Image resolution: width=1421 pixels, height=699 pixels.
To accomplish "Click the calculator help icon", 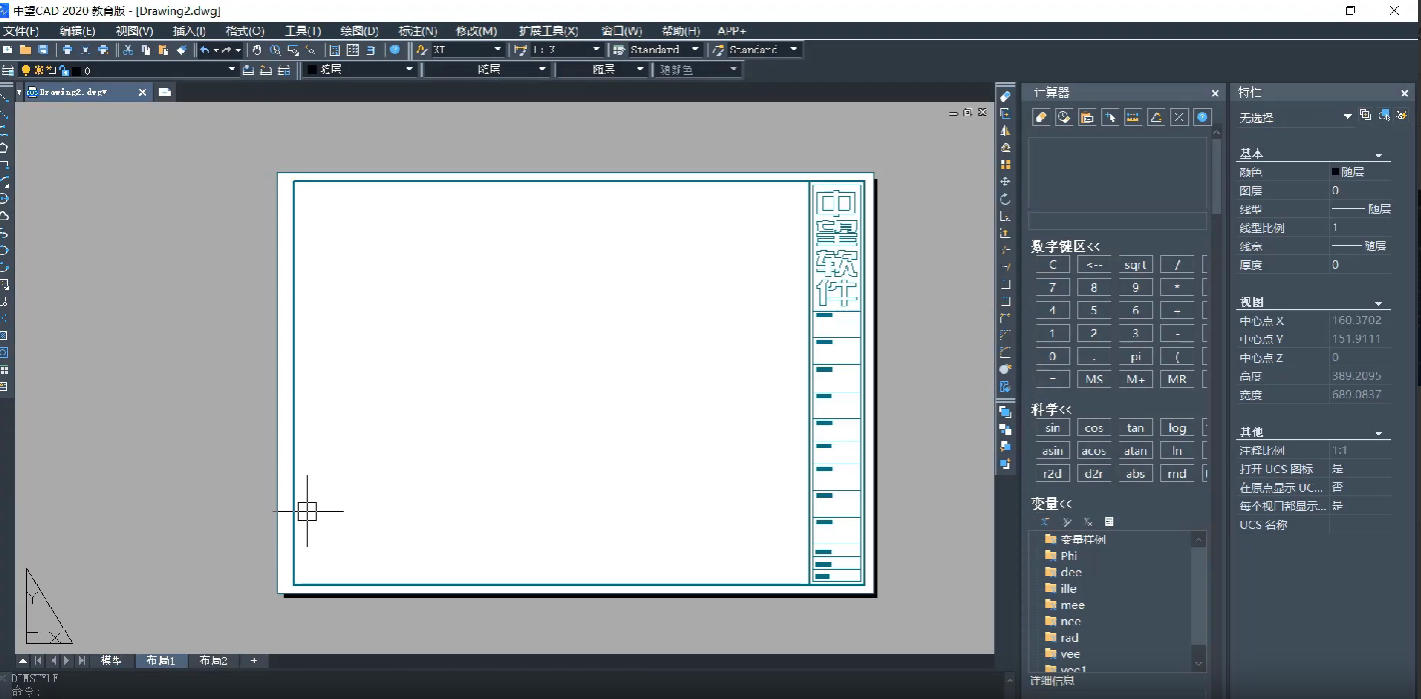I will coord(1203,118).
